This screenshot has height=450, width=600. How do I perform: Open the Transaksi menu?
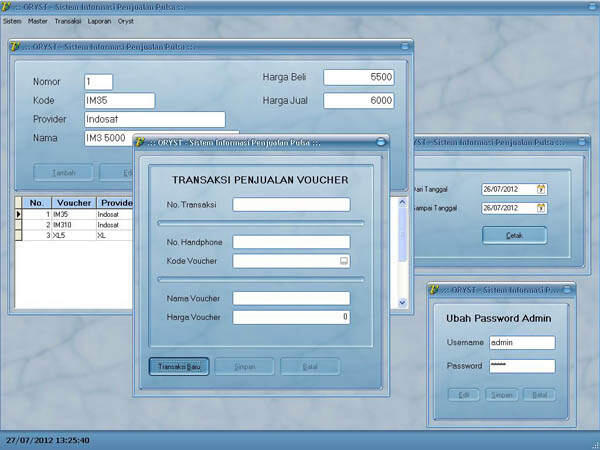[68, 21]
